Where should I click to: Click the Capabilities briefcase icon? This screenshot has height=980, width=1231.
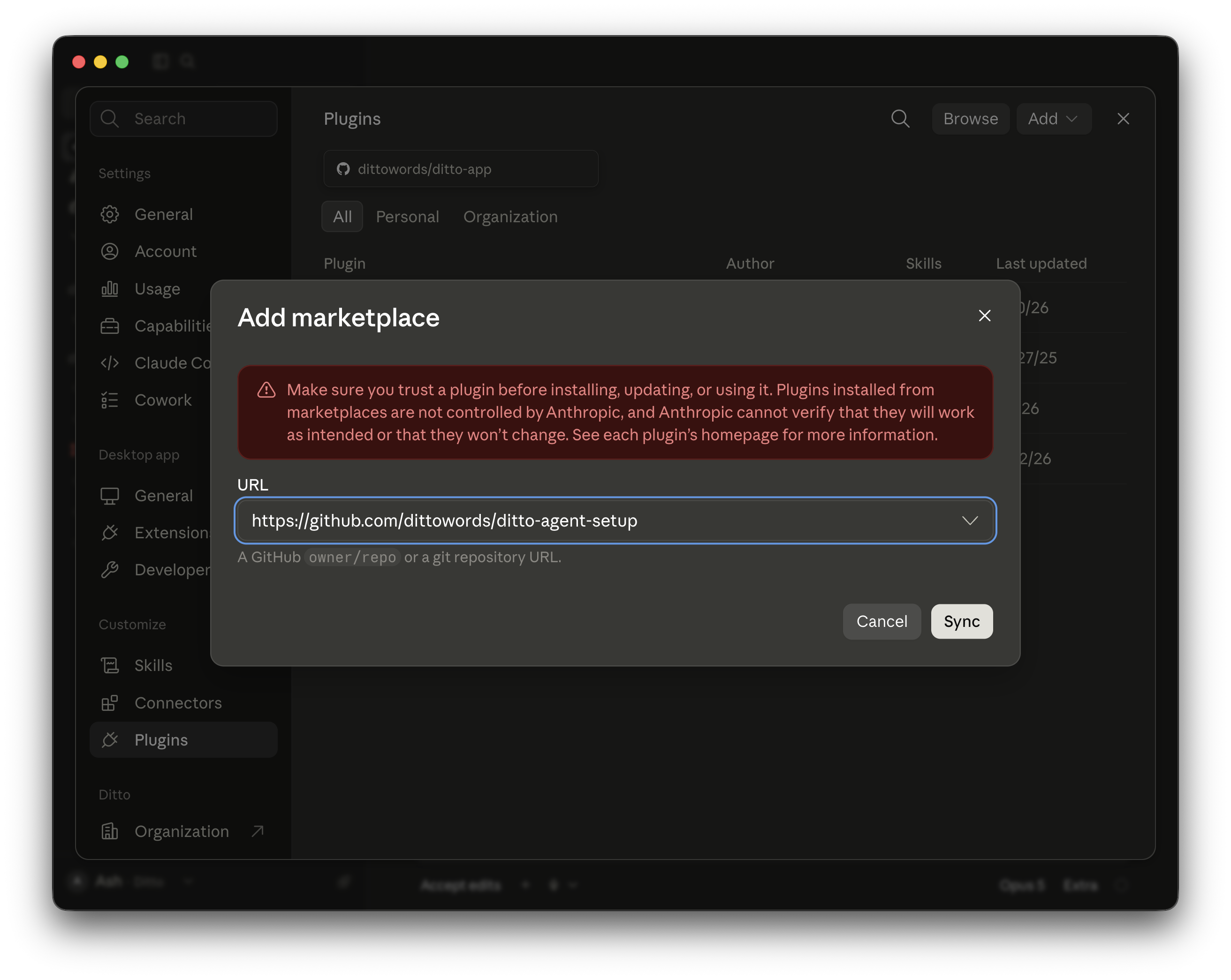coord(110,326)
